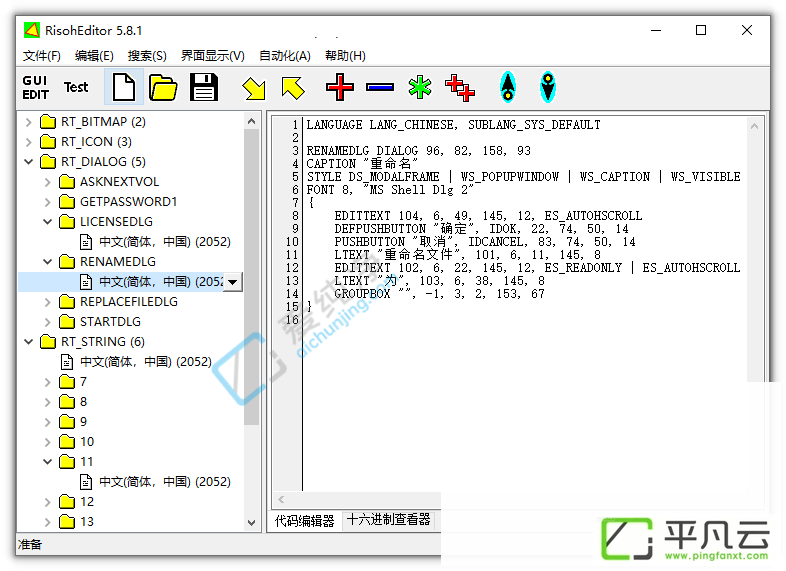Select 中文(简体) entry under LICENSEDLG
This screenshot has width=786, height=571.
coord(155,242)
